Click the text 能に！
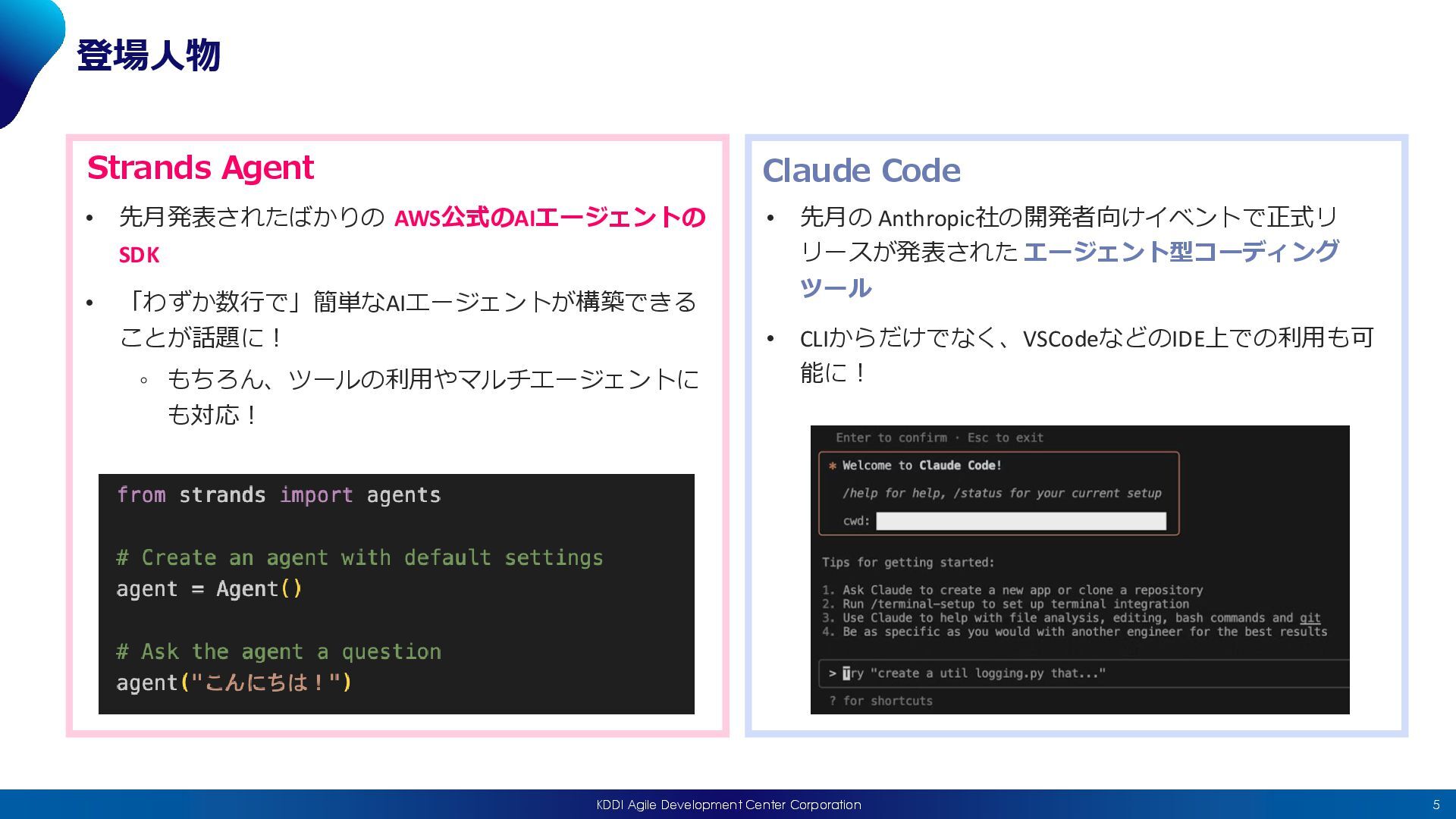1456x819 pixels. (x=833, y=372)
